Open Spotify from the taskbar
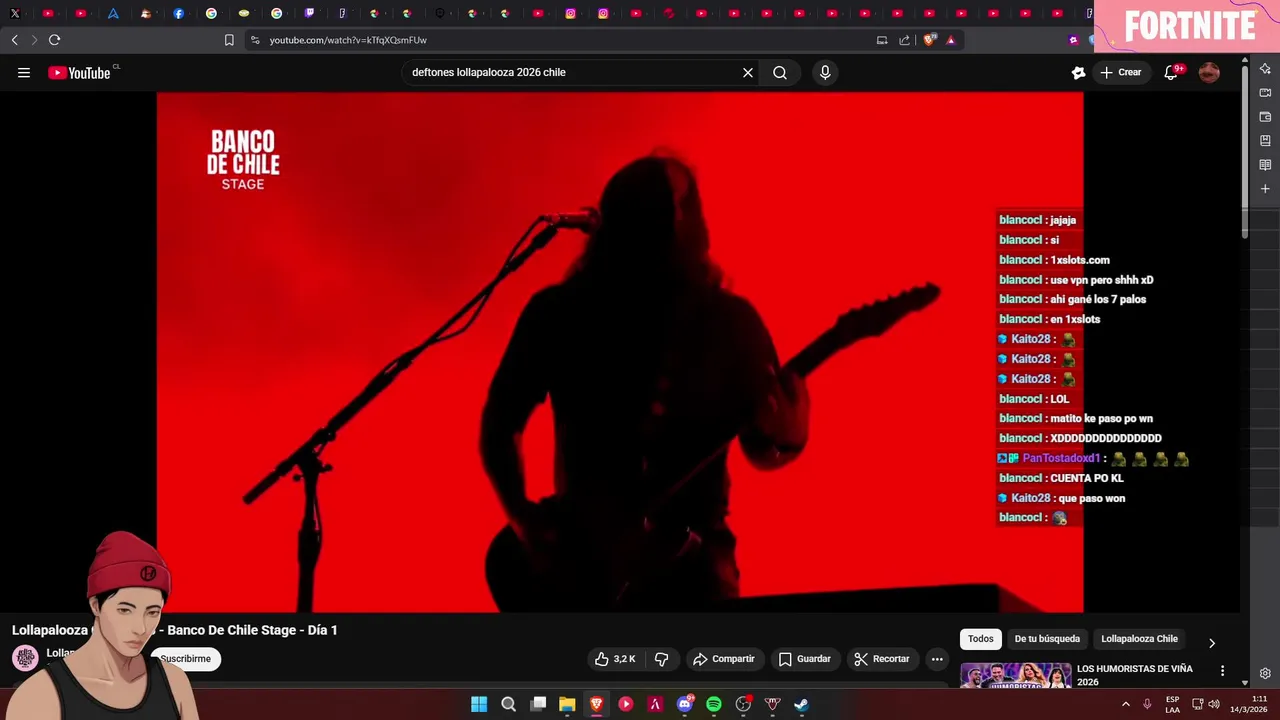The height and width of the screenshot is (720, 1280). tap(714, 704)
